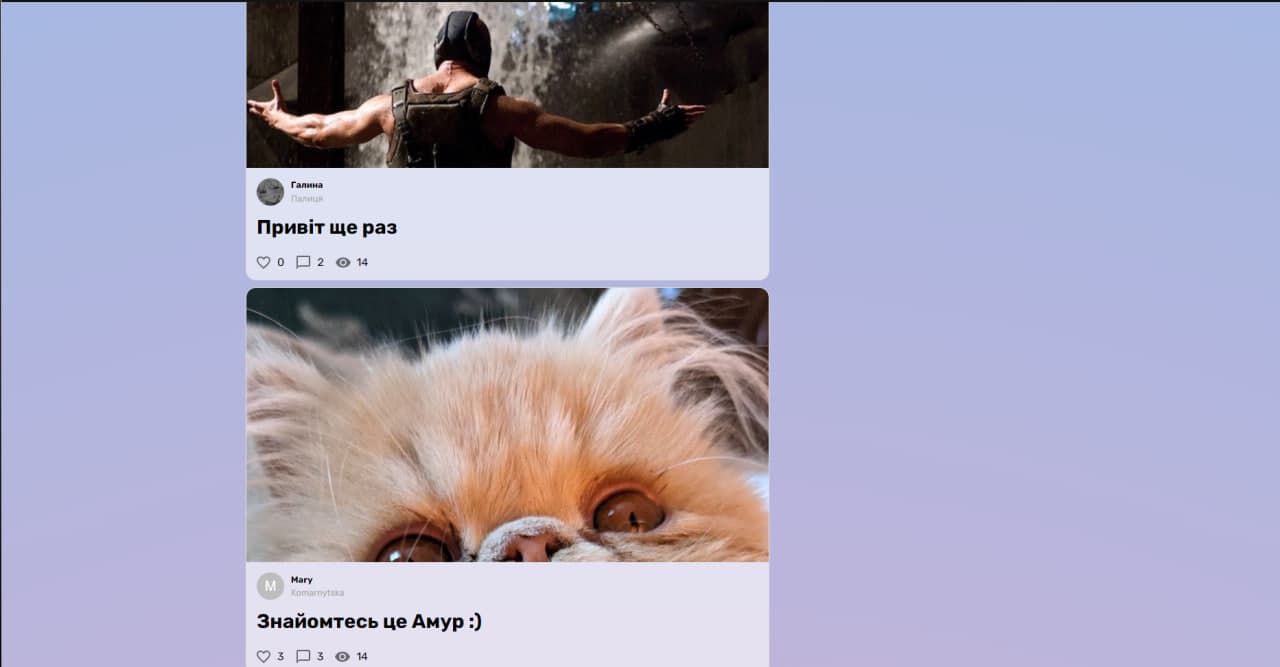
Task: Click the like count "3" on Mary's post
Action: (280, 656)
